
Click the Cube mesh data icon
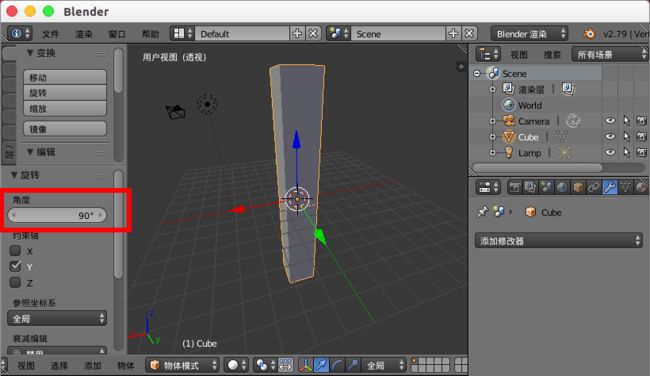562,137
